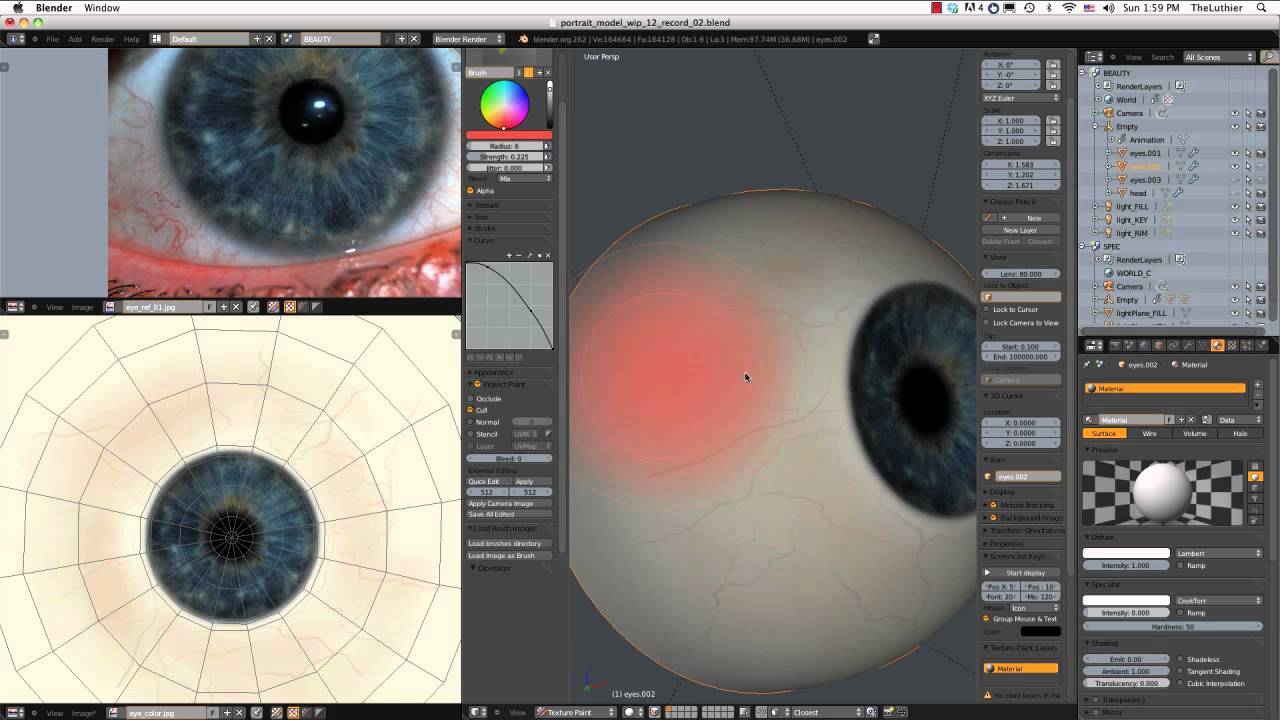Viewport: 1280px width, 720px height.
Task: Hide light_FILL with its eye icon
Action: [x=1234, y=207]
